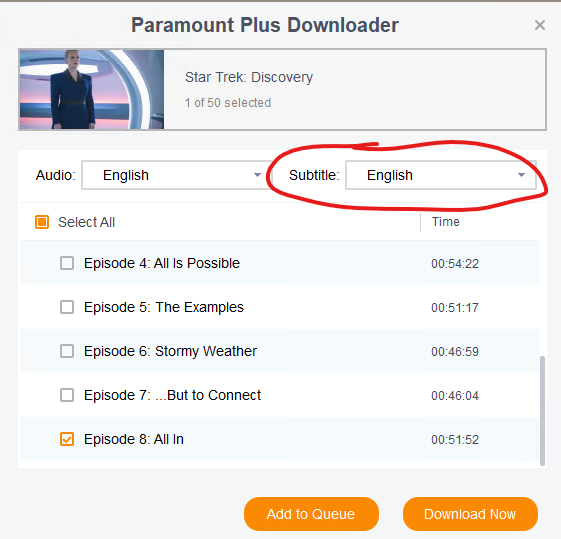
Task: Open the Audio language dropdown
Action: point(176,175)
